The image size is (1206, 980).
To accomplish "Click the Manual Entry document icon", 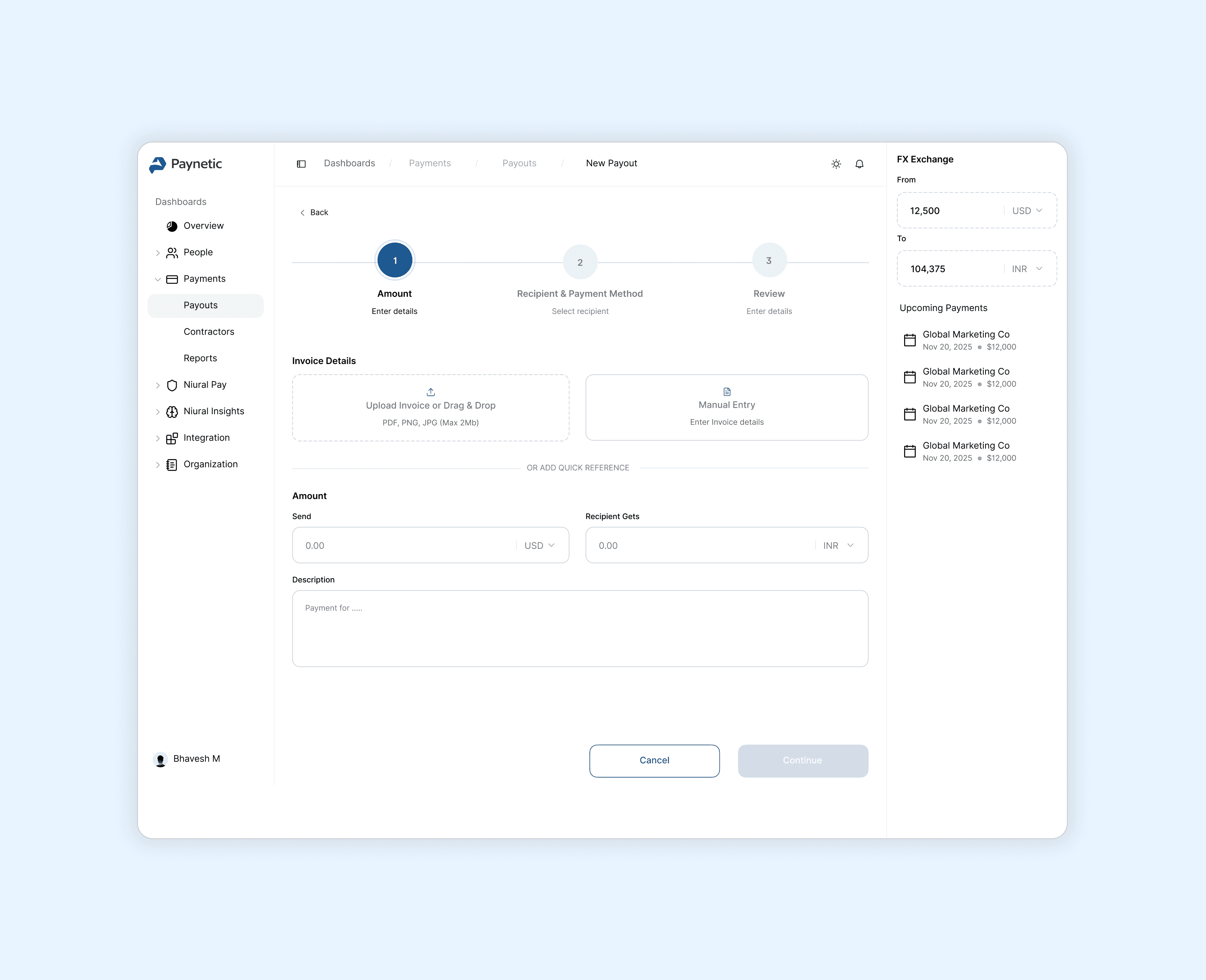I will coord(726,391).
